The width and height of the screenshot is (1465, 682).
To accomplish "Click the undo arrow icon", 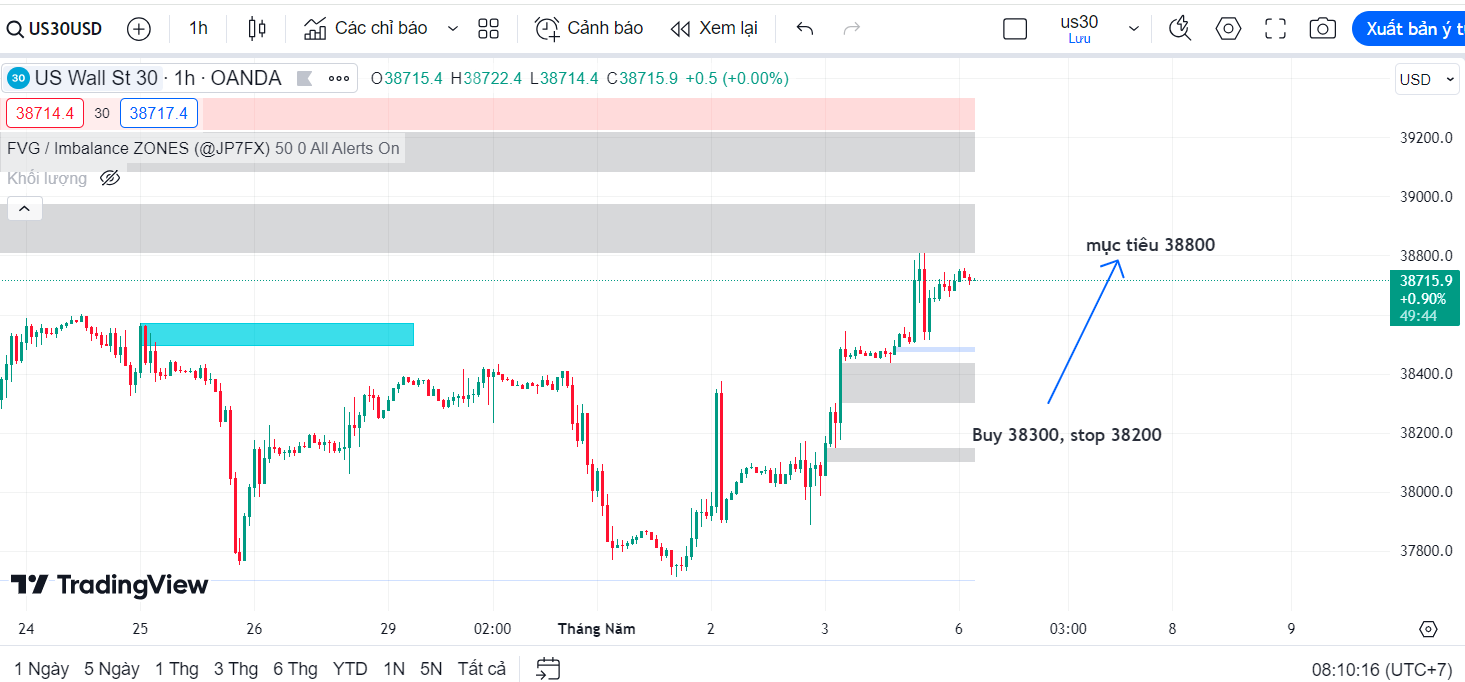I will (x=805, y=29).
